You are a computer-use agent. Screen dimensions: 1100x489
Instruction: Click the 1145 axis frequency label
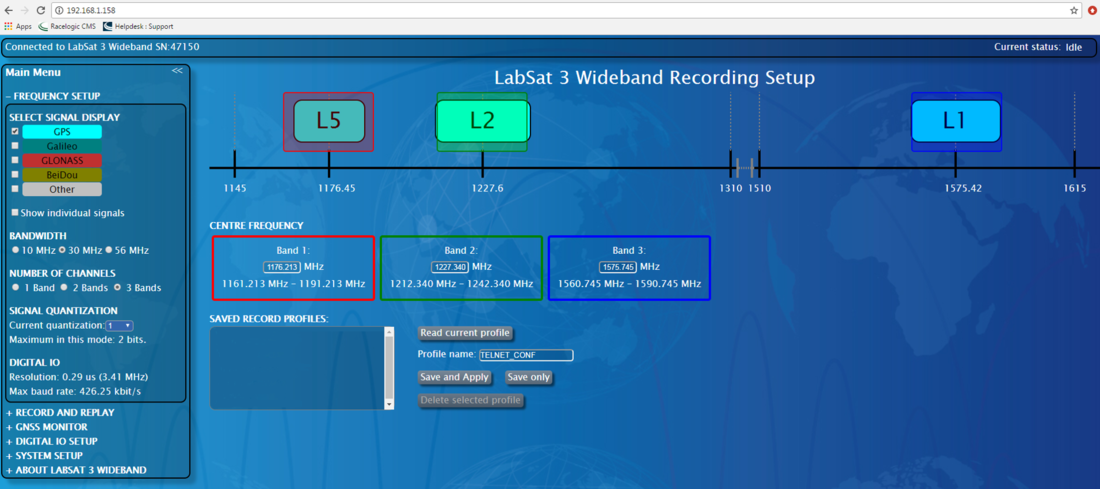[235, 189]
